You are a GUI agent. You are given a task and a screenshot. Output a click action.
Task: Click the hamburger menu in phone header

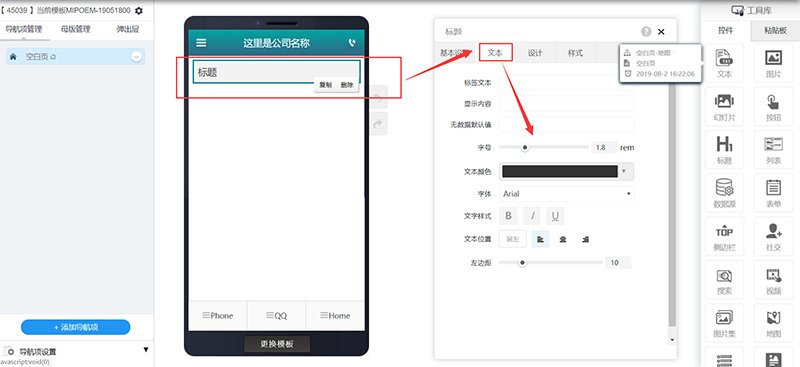coord(202,43)
